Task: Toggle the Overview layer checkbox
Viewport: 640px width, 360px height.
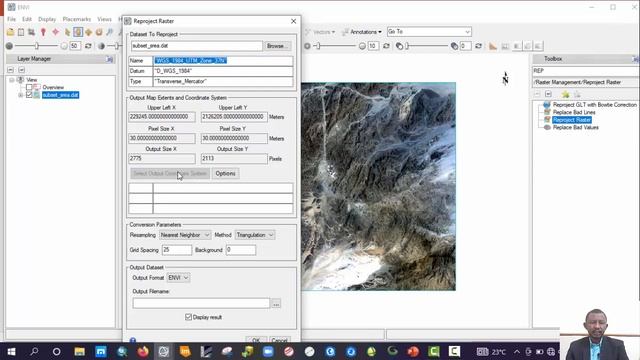Action: click(x=29, y=87)
